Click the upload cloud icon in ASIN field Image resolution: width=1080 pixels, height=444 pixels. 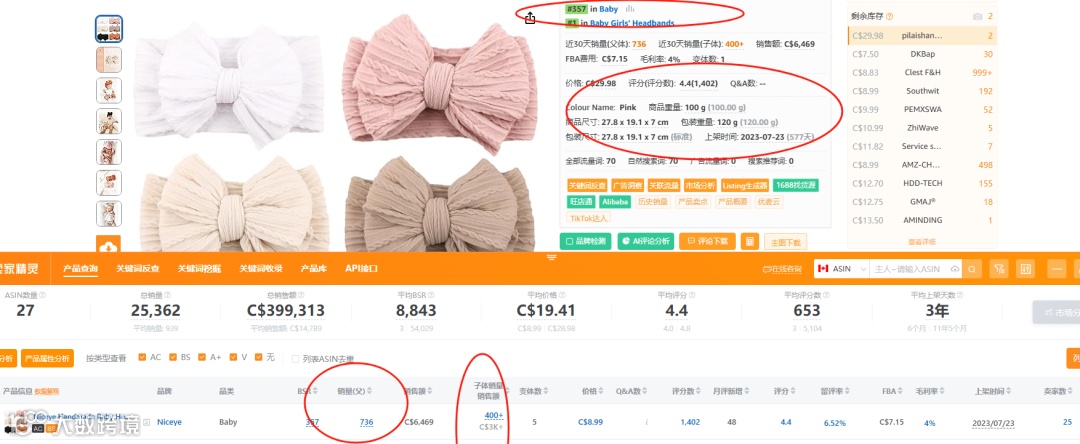(955, 269)
